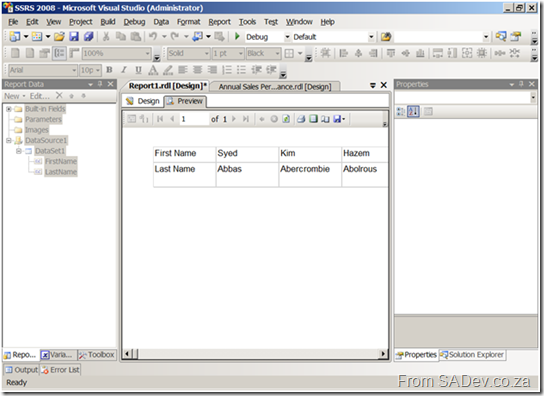
Task: Switch to the Design tab
Action: coord(143,101)
